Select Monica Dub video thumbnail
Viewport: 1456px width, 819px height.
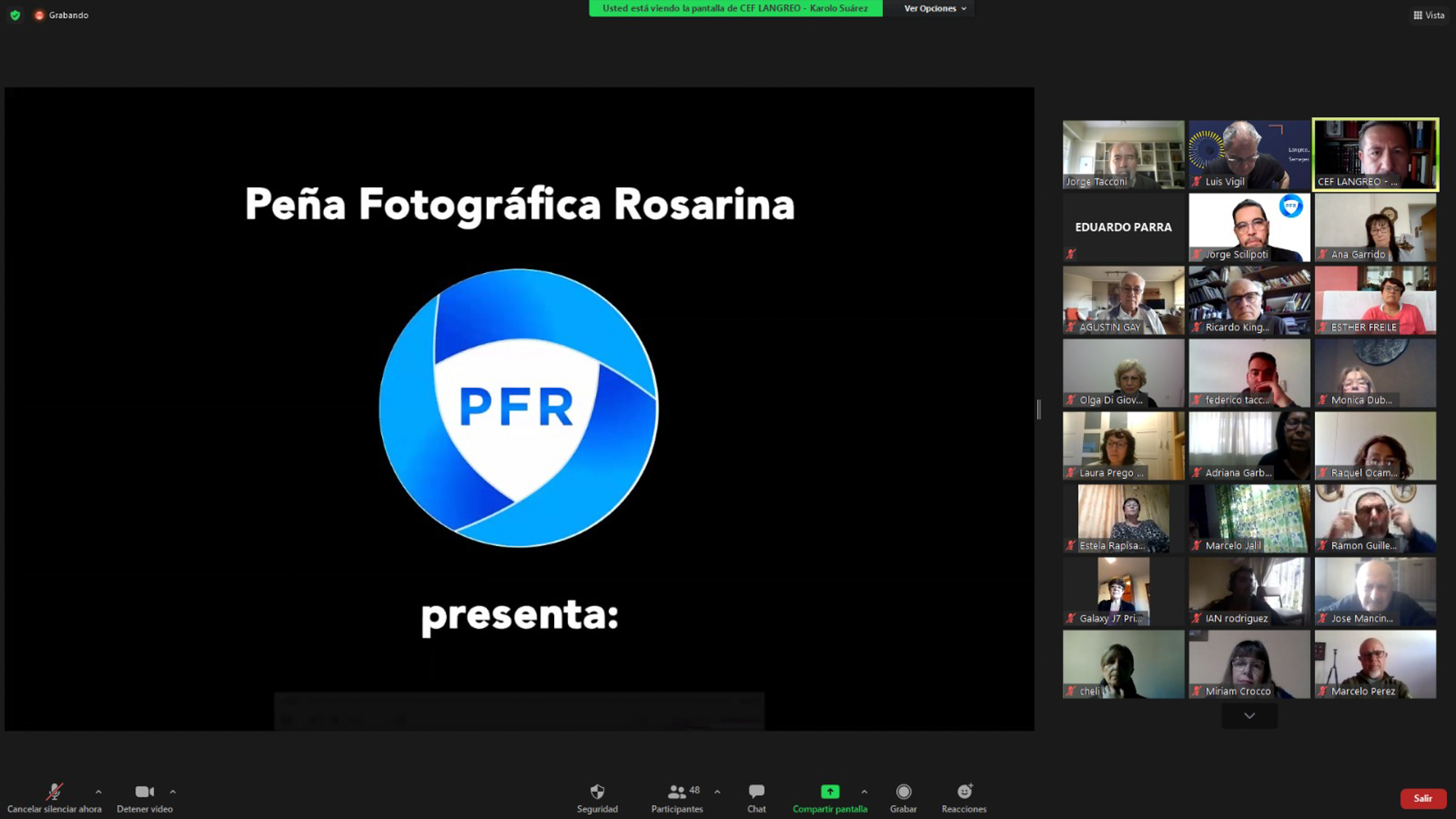(1375, 373)
